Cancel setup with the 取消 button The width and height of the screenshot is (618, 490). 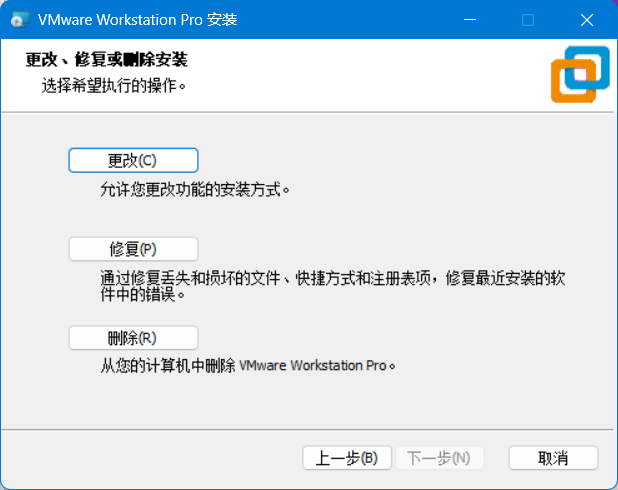[553, 458]
